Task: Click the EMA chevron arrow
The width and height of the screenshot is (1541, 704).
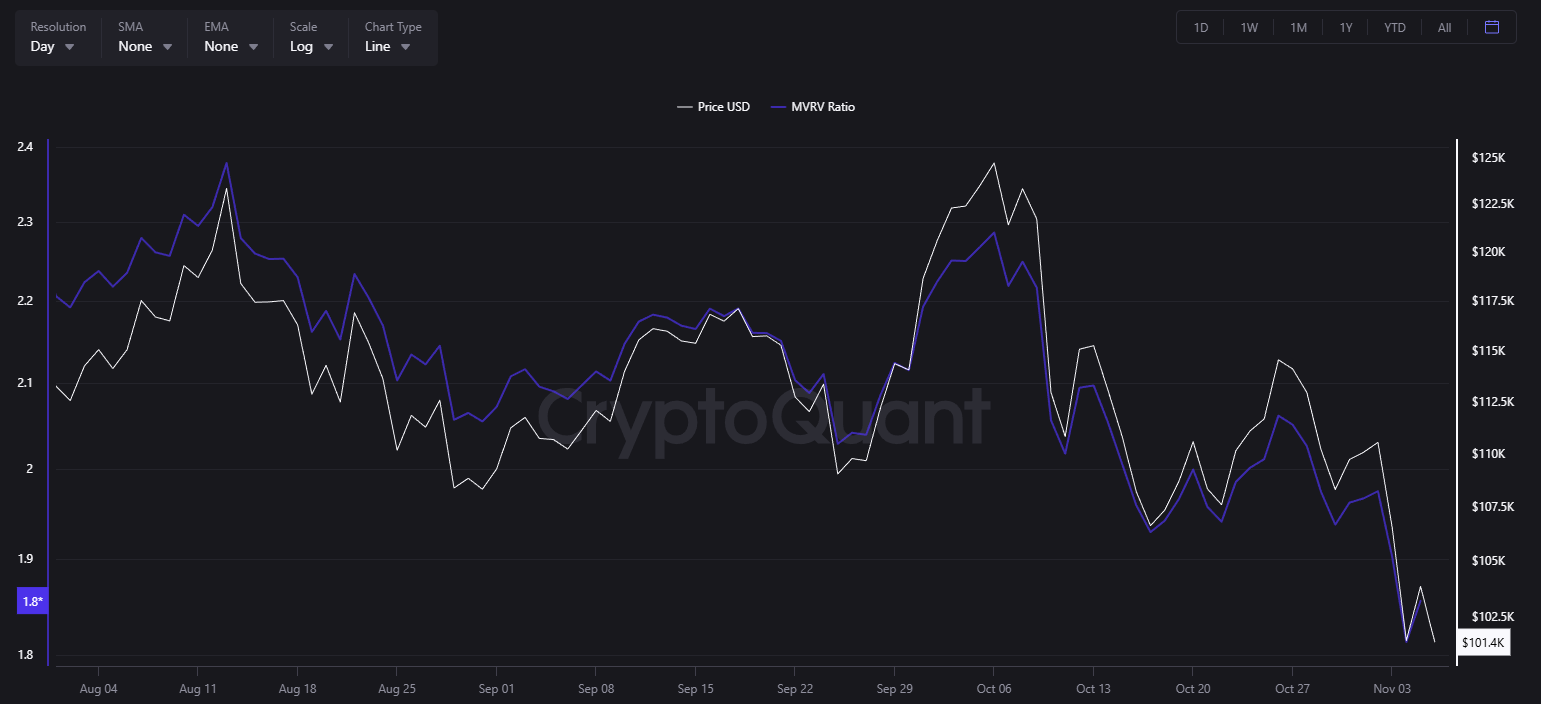Action: [x=253, y=46]
